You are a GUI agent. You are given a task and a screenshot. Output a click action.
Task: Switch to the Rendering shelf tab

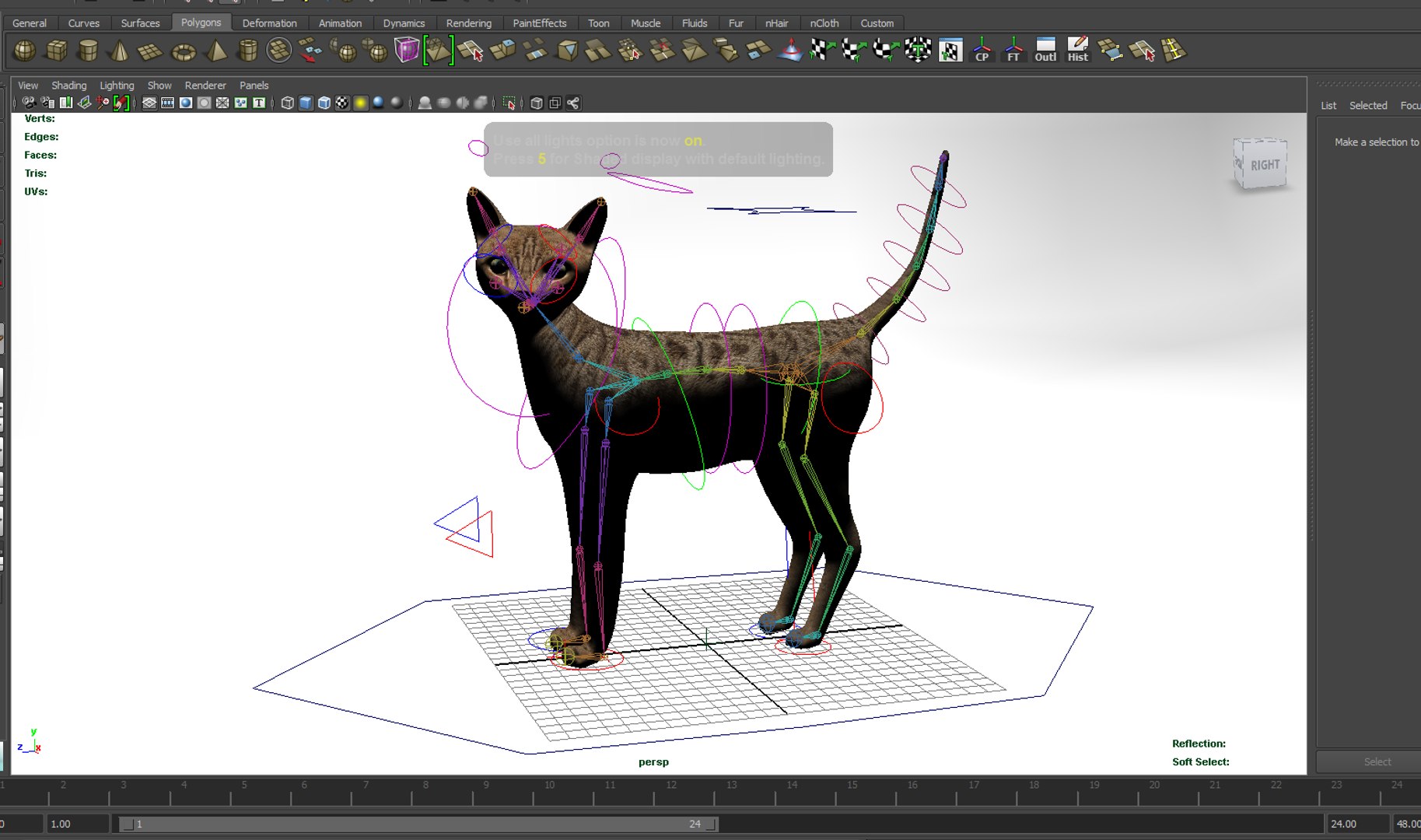(469, 23)
